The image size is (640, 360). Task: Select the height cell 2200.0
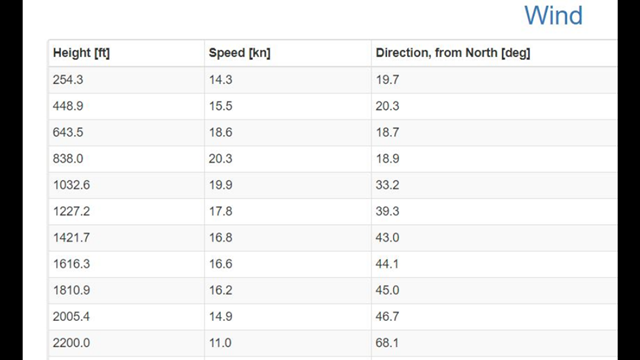coord(71,343)
